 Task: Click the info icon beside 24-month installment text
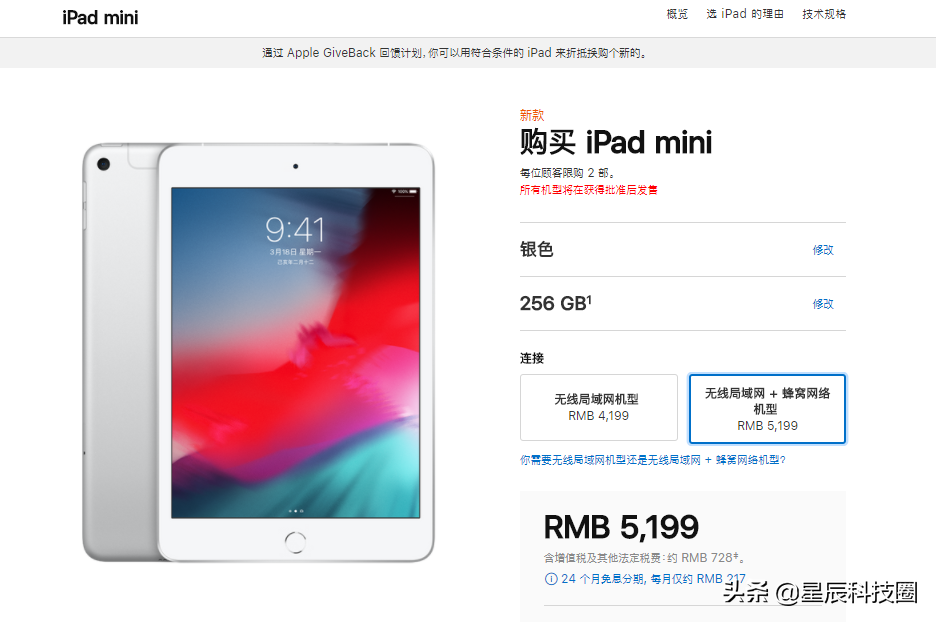[550, 578]
